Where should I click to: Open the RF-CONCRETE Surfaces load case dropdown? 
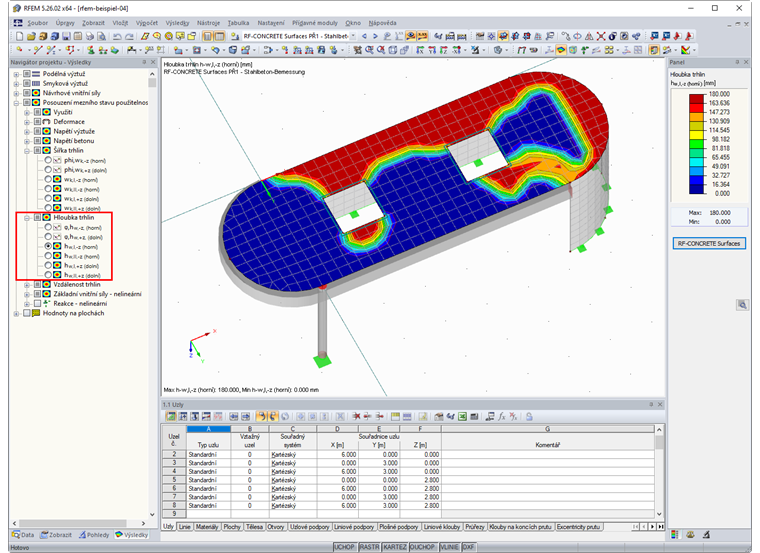click(x=353, y=36)
